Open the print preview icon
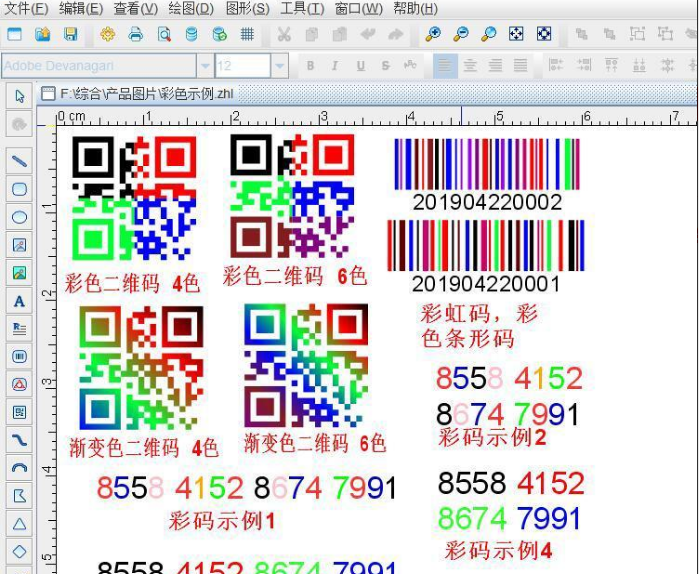The image size is (699, 574). 163,35
